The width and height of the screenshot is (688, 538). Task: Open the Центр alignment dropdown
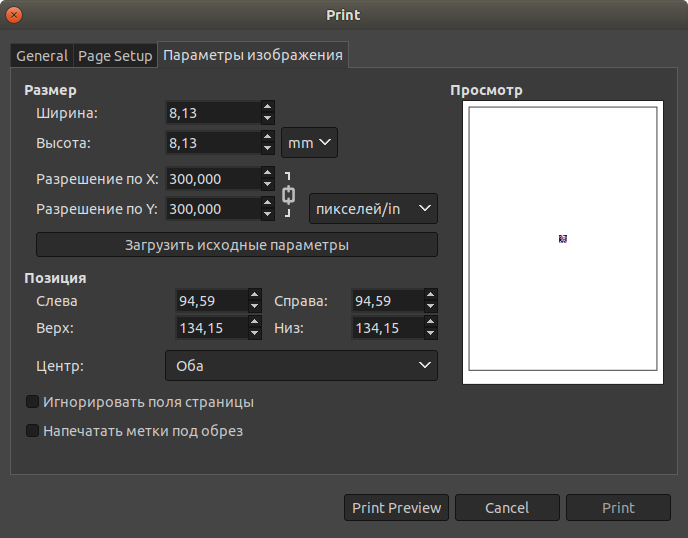pos(301,366)
